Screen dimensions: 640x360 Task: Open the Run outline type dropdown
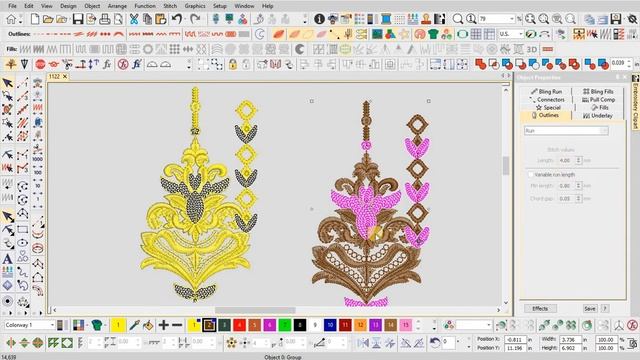(x=604, y=131)
